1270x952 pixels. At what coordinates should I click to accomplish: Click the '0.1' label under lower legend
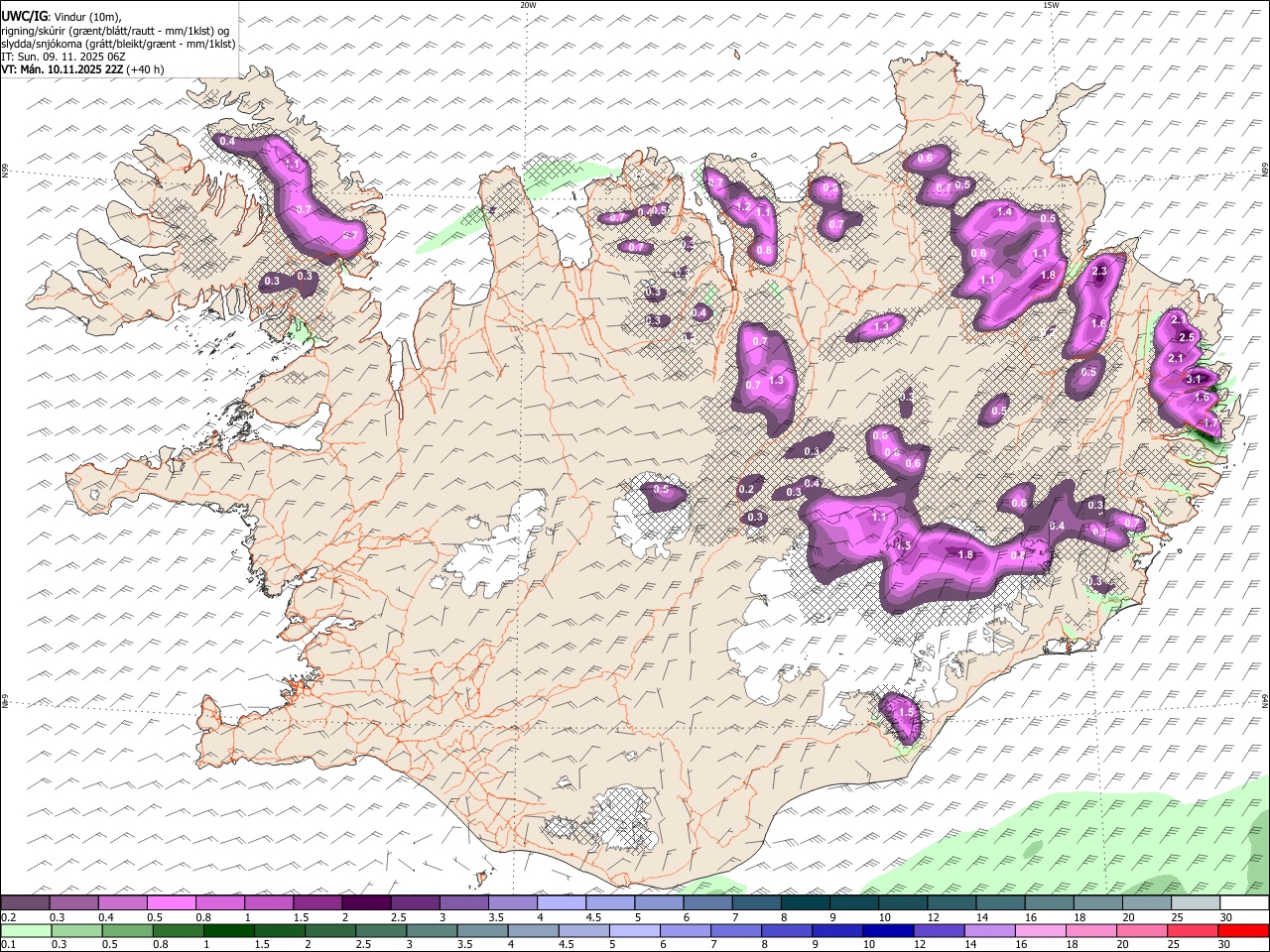[x=9, y=945]
